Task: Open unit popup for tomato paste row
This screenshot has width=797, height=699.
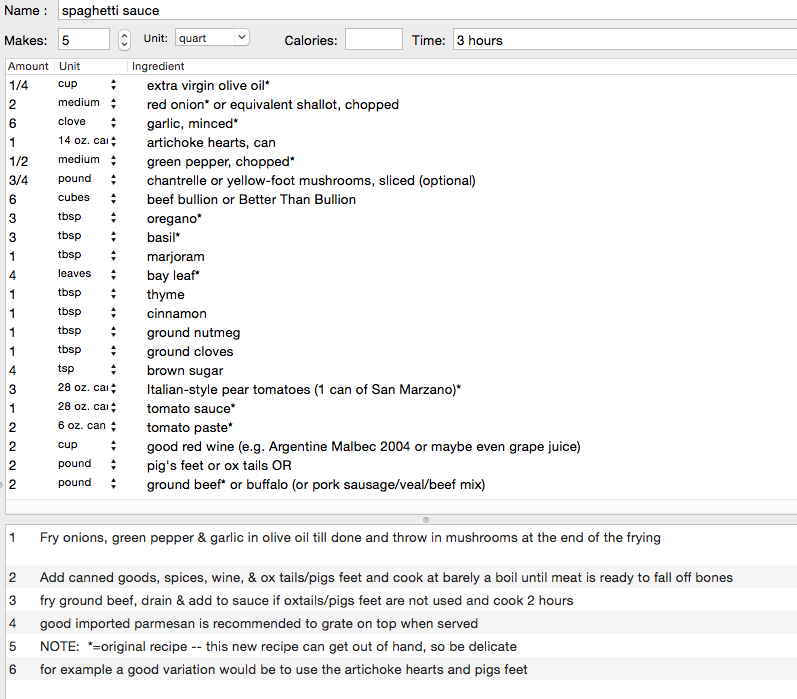Action: 113,427
